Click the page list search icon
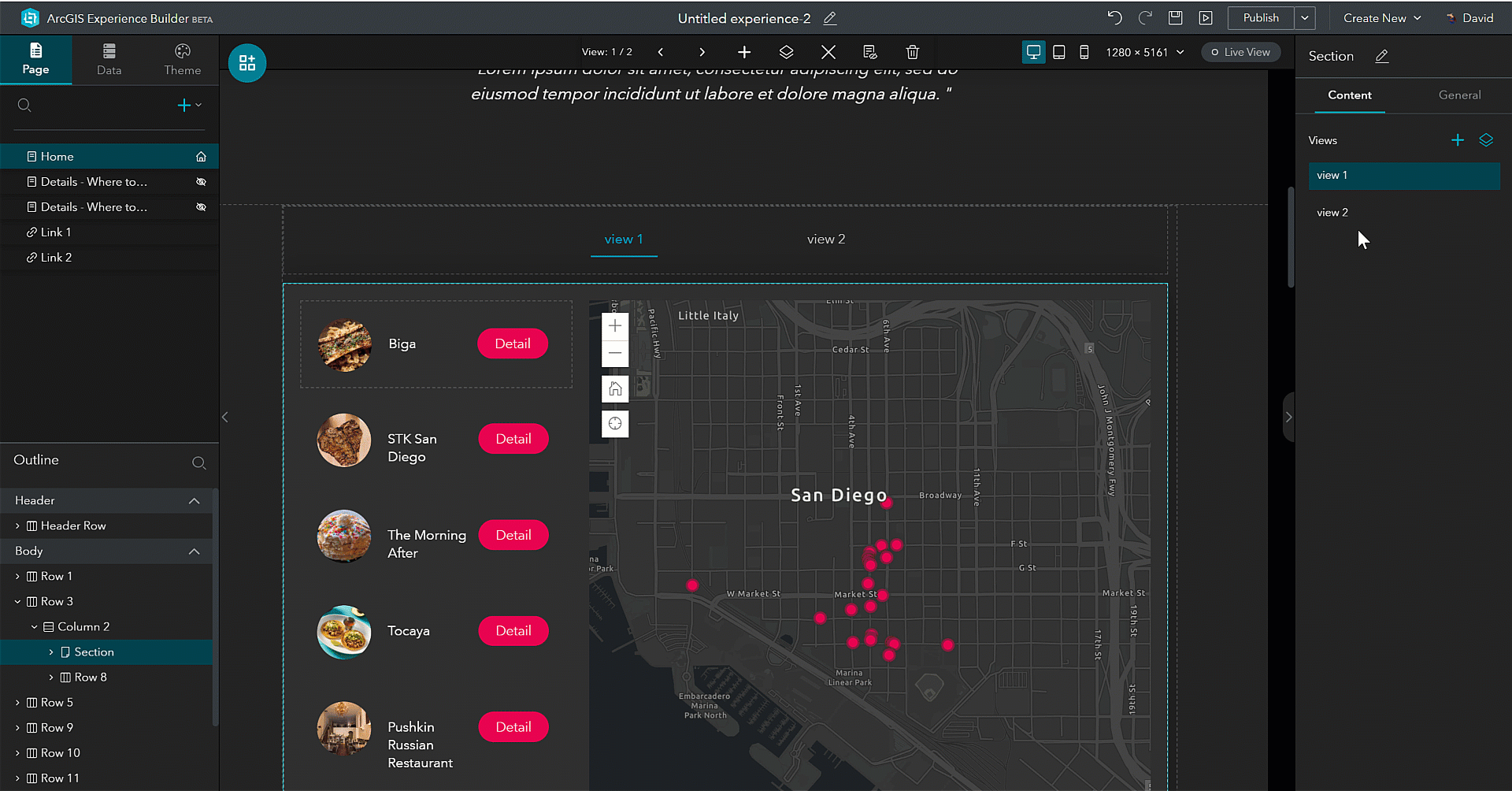This screenshot has width=1512, height=791. click(24, 106)
